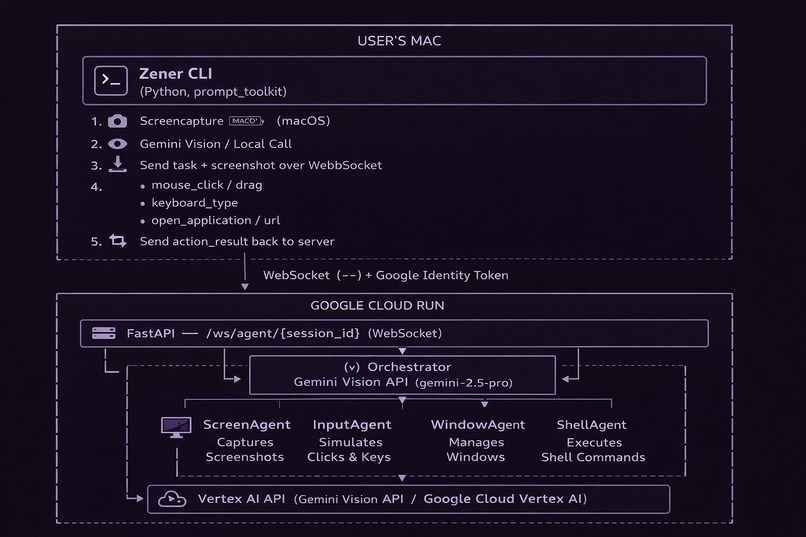Click the "(macOS)" text in step 1
Screen dimensions: 806x537
coord(303,121)
